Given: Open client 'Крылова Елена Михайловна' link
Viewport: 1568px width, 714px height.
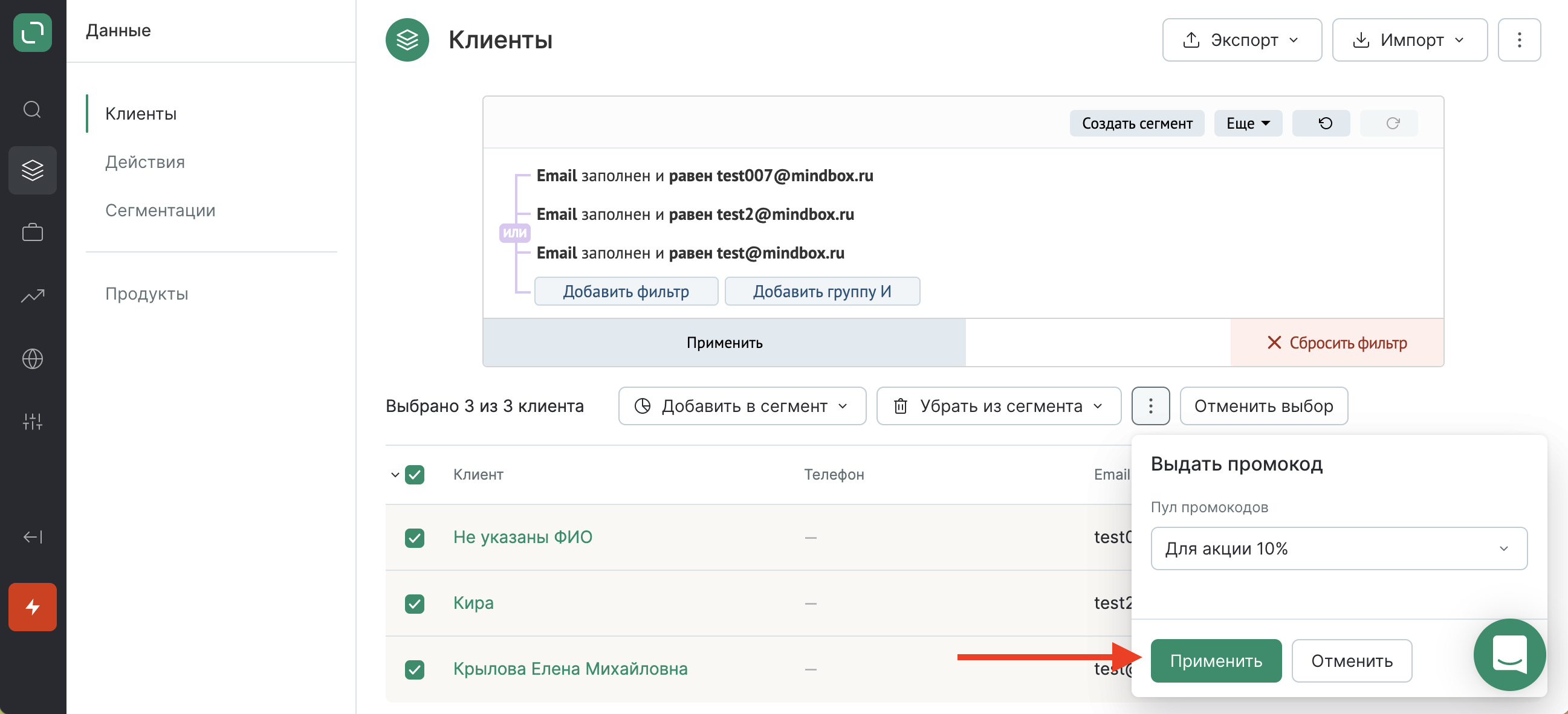Looking at the screenshot, I should click(570, 668).
